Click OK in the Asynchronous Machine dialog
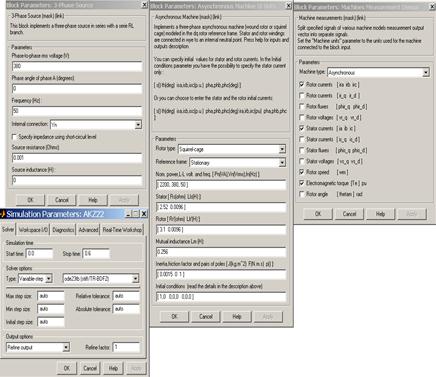The height and width of the screenshot is (377, 436). pos(174,317)
